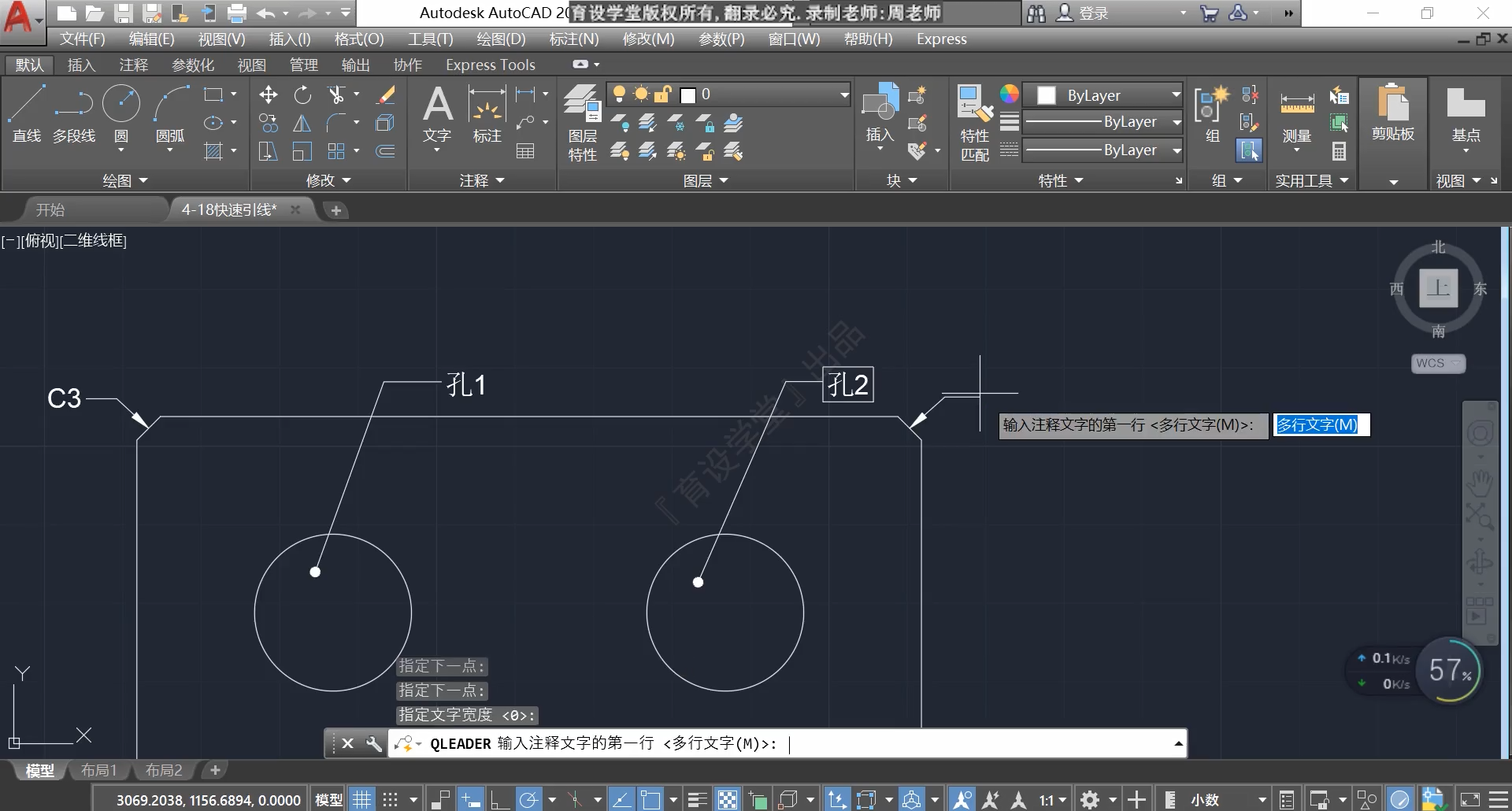This screenshot has width=1512, height=811.
Task: Open the 小数 units dropdown in status bar
Action: [x=1228, y=800]
